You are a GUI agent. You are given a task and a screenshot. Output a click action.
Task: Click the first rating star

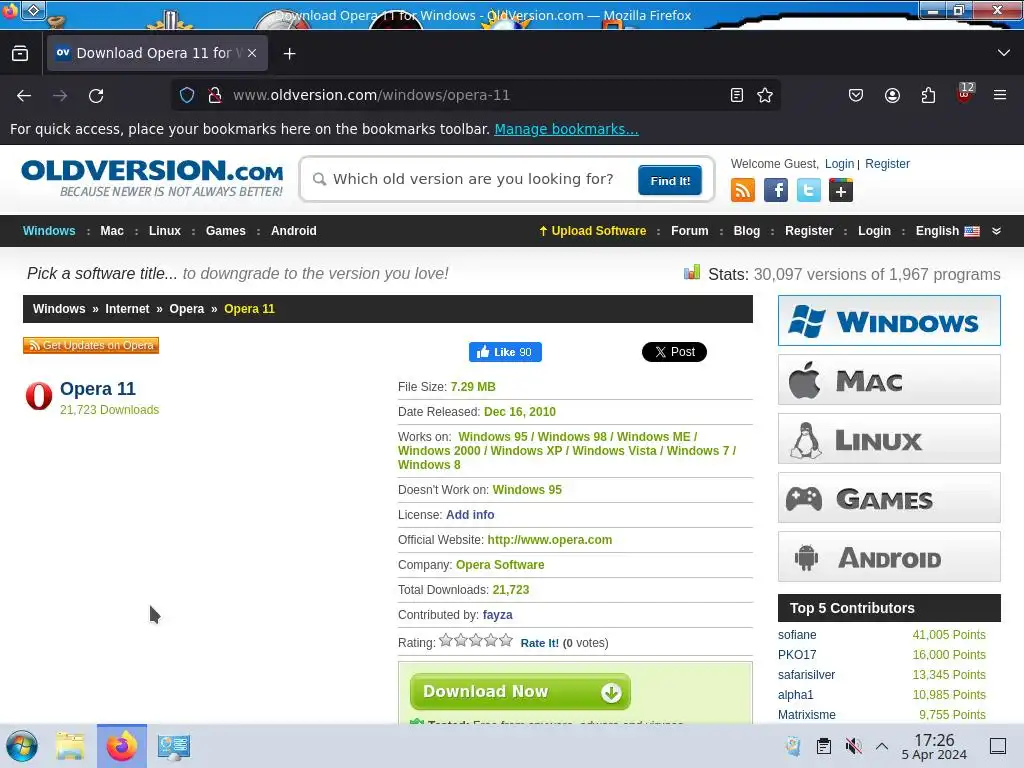(x=446, y=640)
